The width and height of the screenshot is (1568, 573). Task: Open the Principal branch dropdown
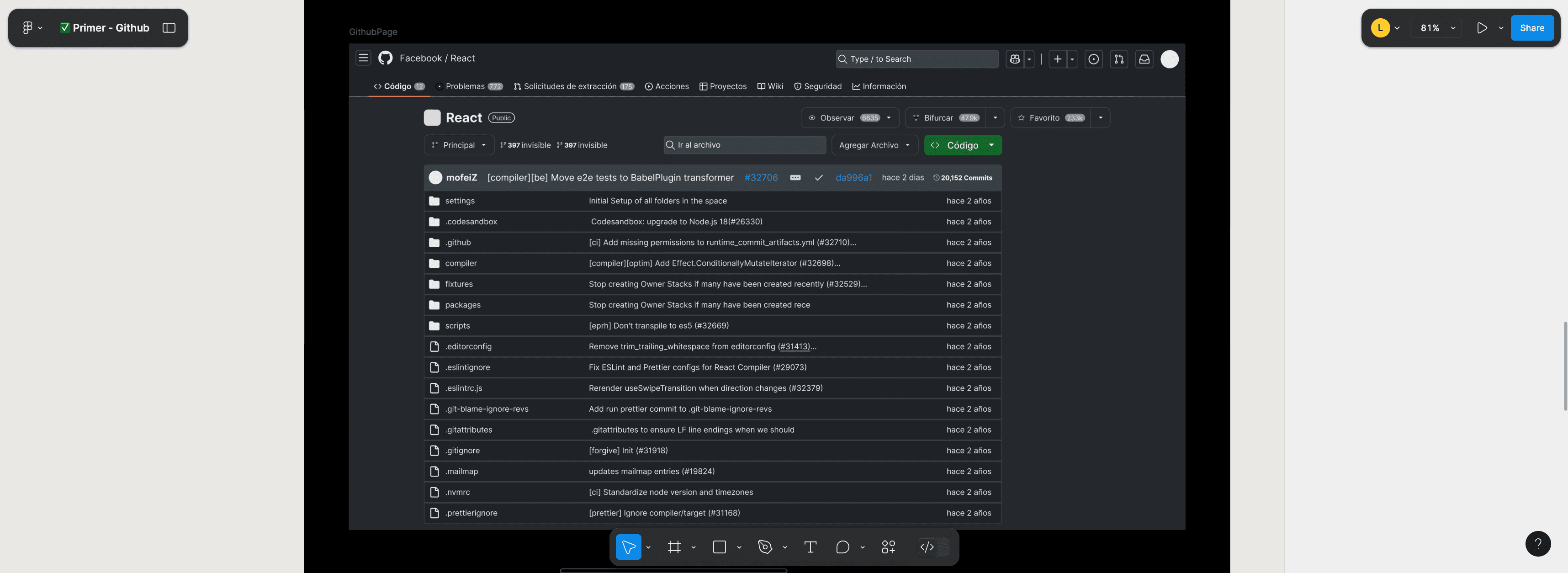pos(459,145)
